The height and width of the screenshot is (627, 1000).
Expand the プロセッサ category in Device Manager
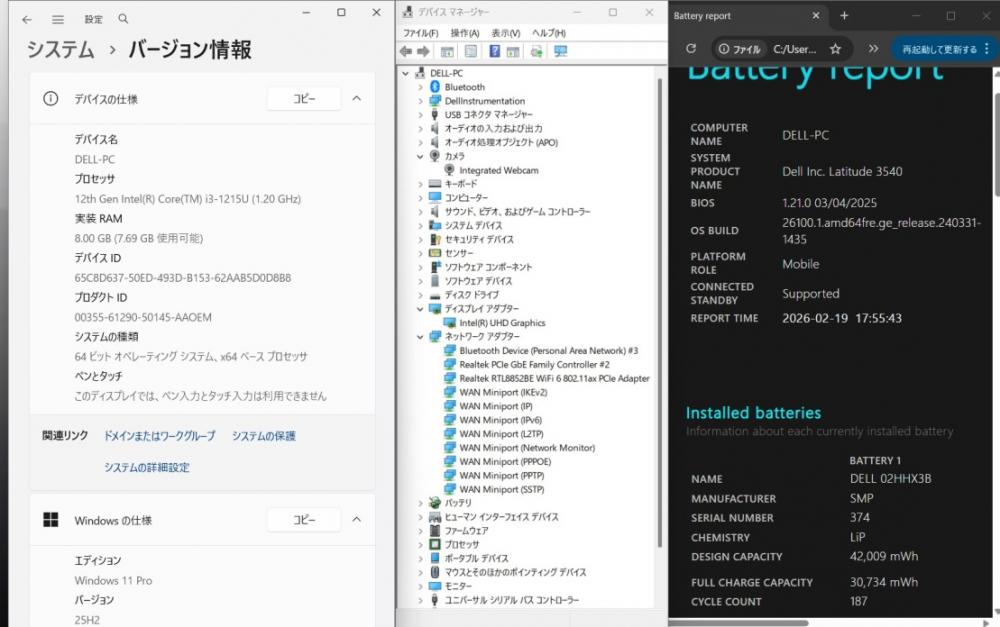coord(420,545)
